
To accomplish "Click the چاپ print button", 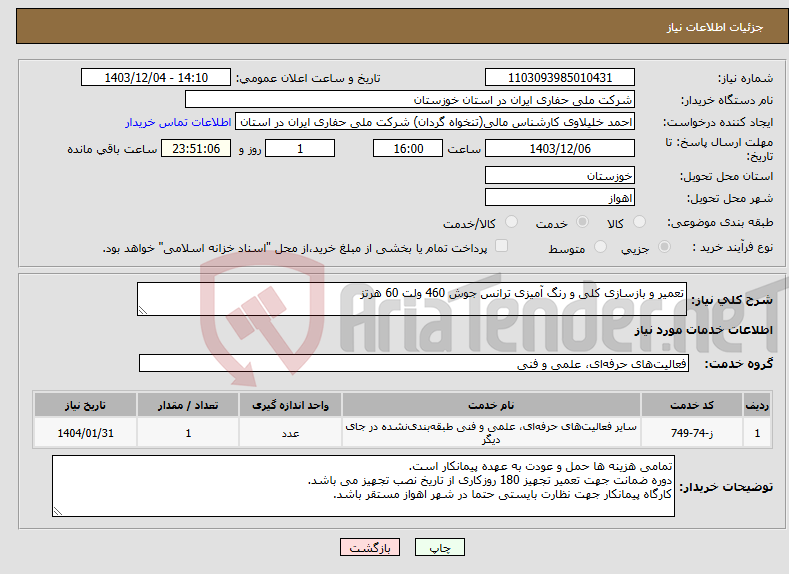I will point(440,547).
